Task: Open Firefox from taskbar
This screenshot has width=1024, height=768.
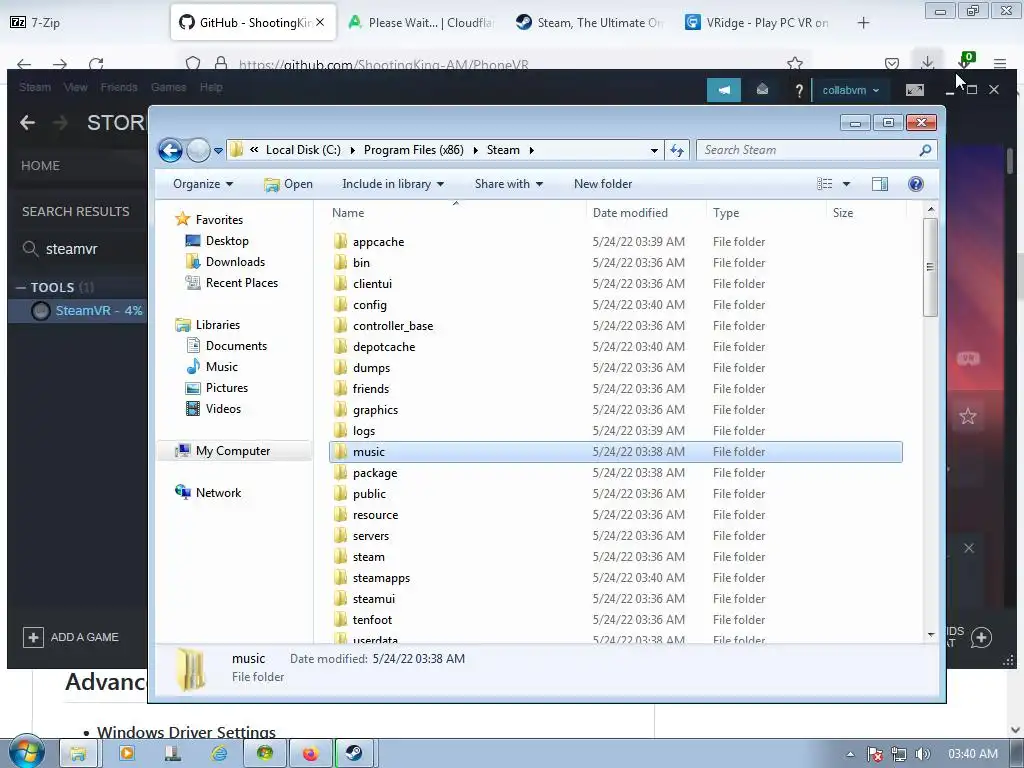Action: tap(310, 754)
